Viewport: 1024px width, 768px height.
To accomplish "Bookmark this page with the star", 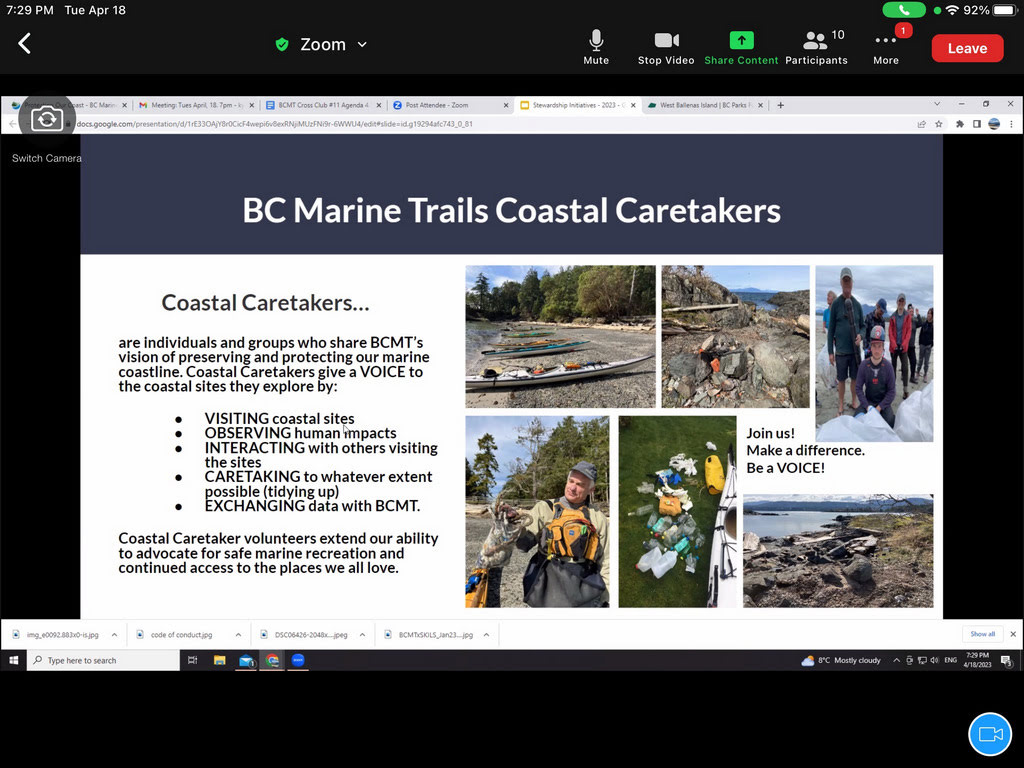I will (938, 124).
